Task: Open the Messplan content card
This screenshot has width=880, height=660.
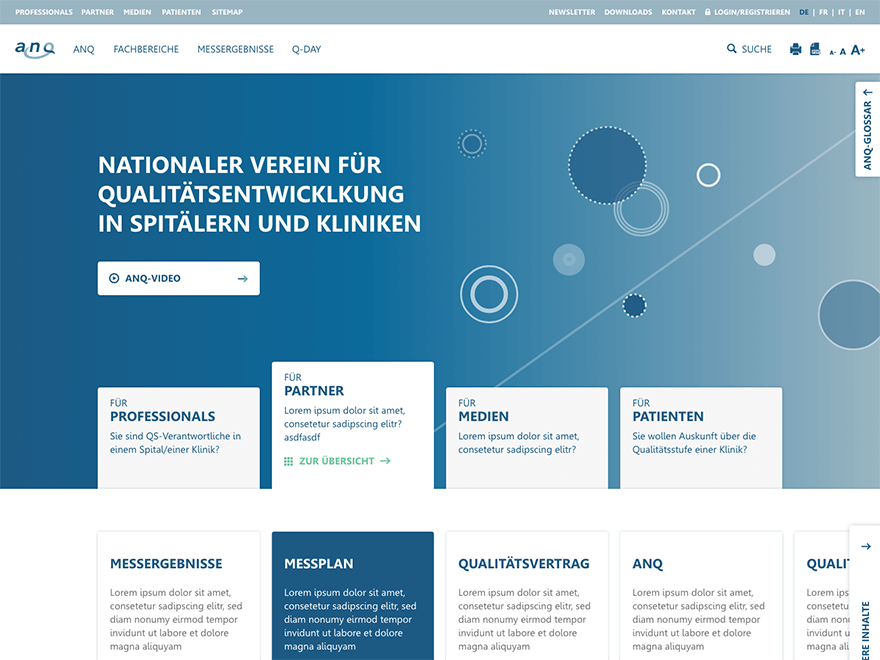Action: point(352,595)
